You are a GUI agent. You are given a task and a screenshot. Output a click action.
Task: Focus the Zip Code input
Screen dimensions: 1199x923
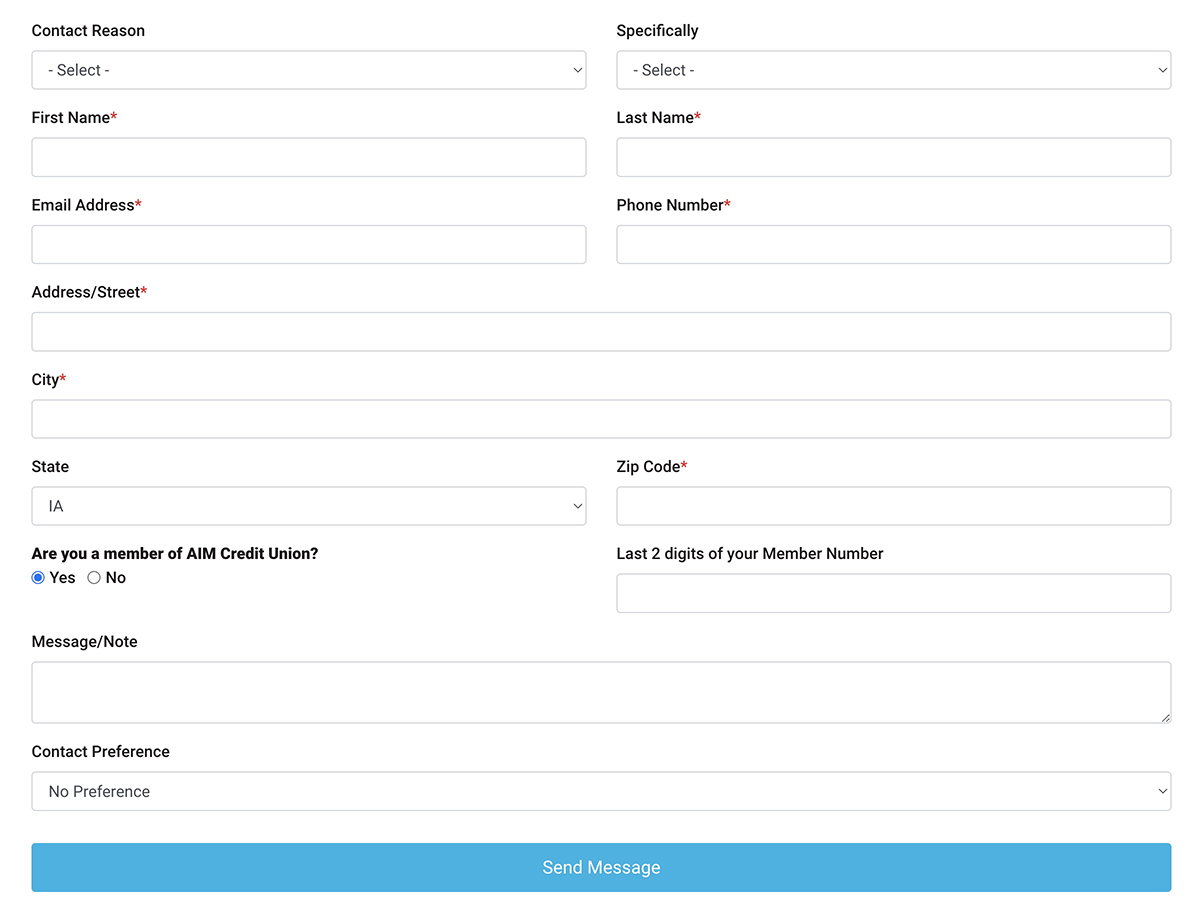coord(893,506)
